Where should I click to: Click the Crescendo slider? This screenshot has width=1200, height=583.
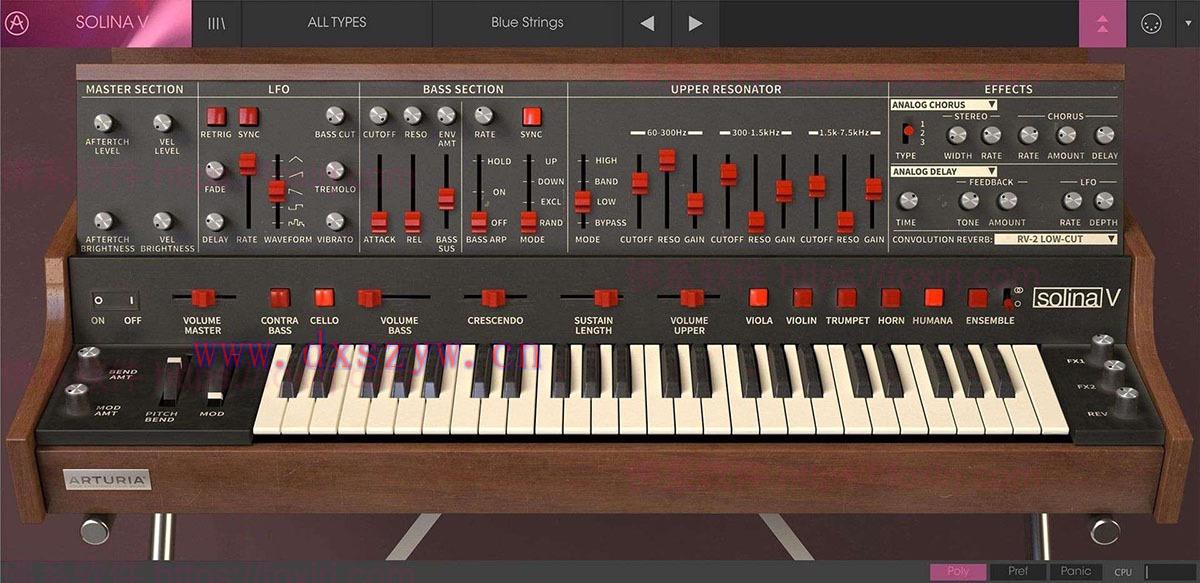coord(494,297)
